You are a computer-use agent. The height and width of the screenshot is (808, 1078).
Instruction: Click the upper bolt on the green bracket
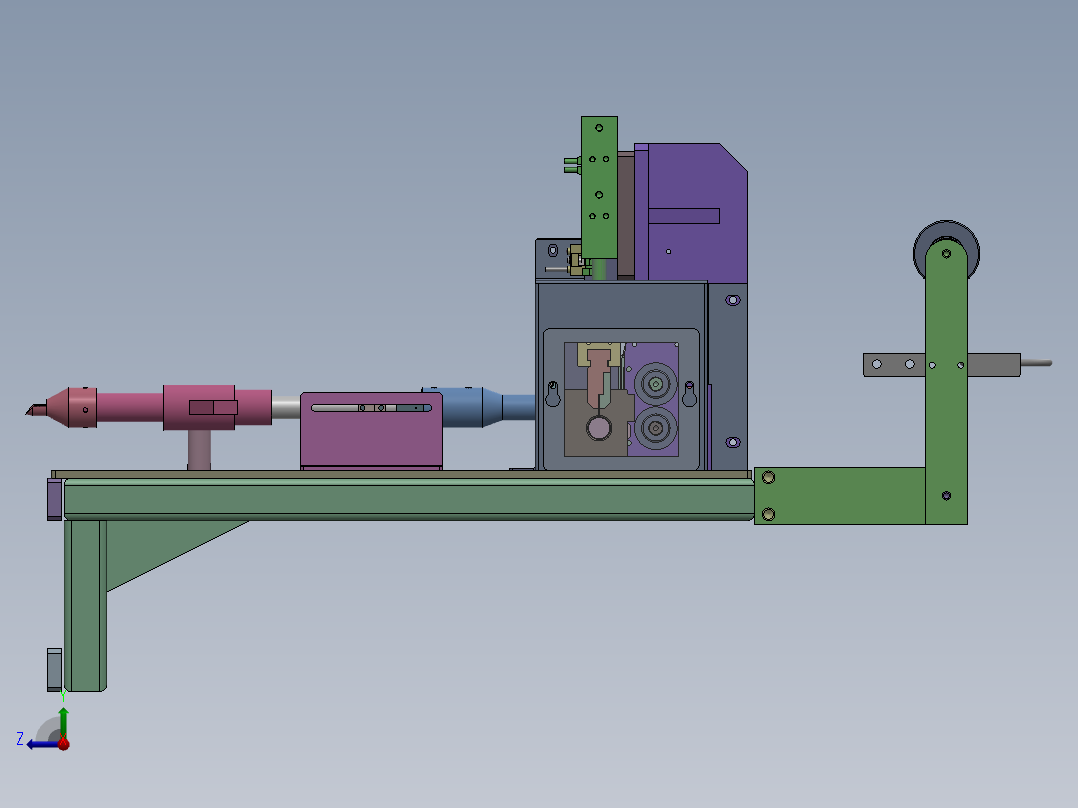coord(769,477)
